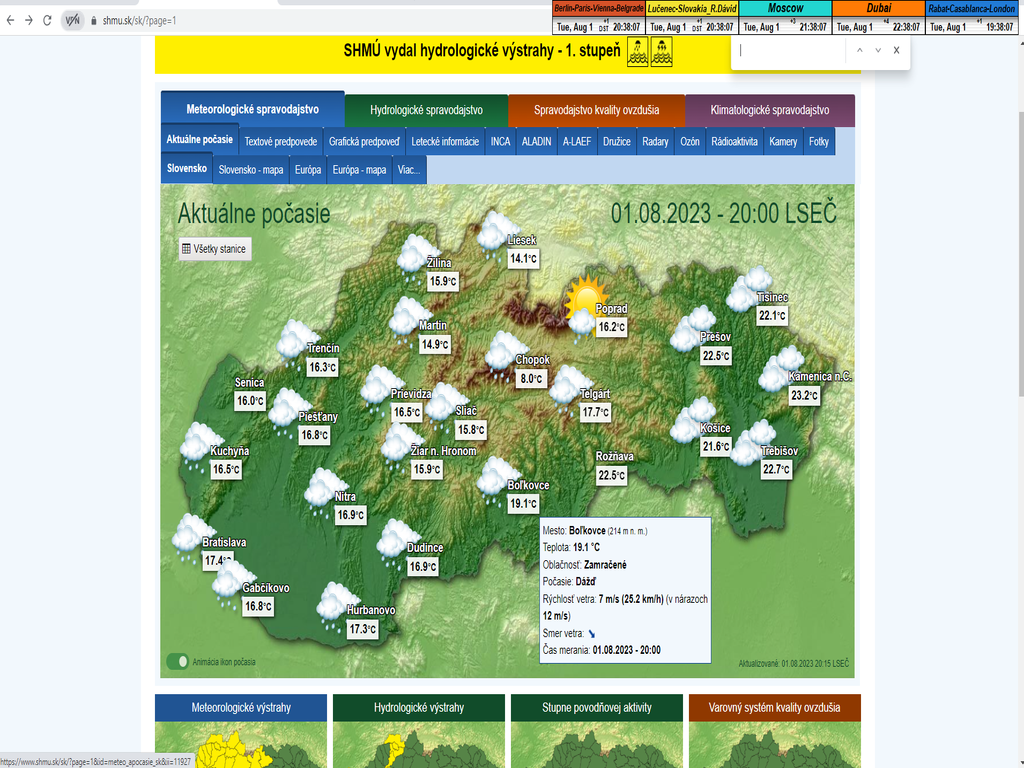Open the Hydrologické spravodajstvo tab
This screenshot has width=1024, height=768.
pos(426,110)
